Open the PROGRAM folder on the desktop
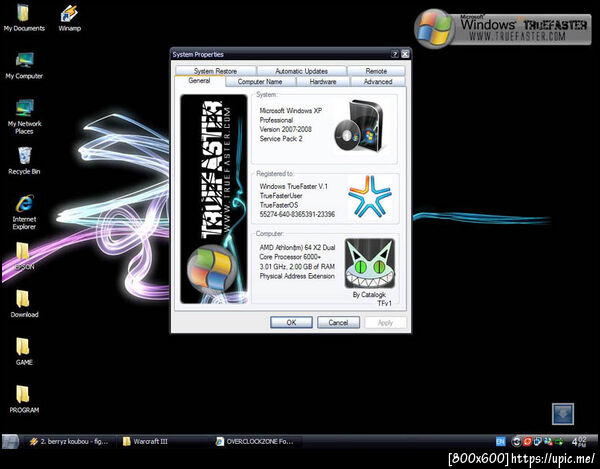 point(24,399)
